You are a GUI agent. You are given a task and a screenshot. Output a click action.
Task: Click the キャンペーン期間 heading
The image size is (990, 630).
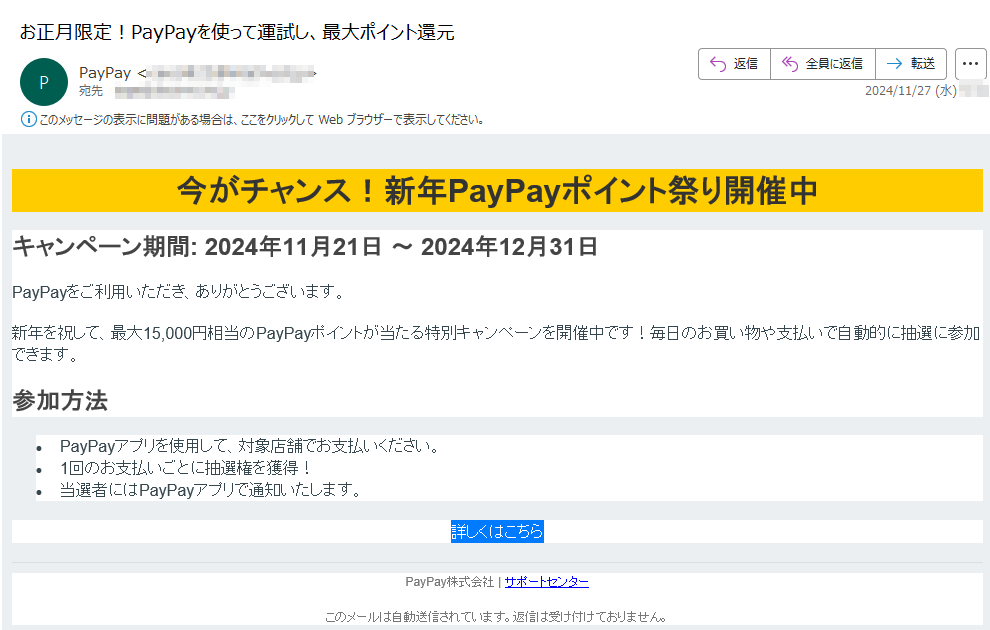pyautogui.click(x=305, y=246)
